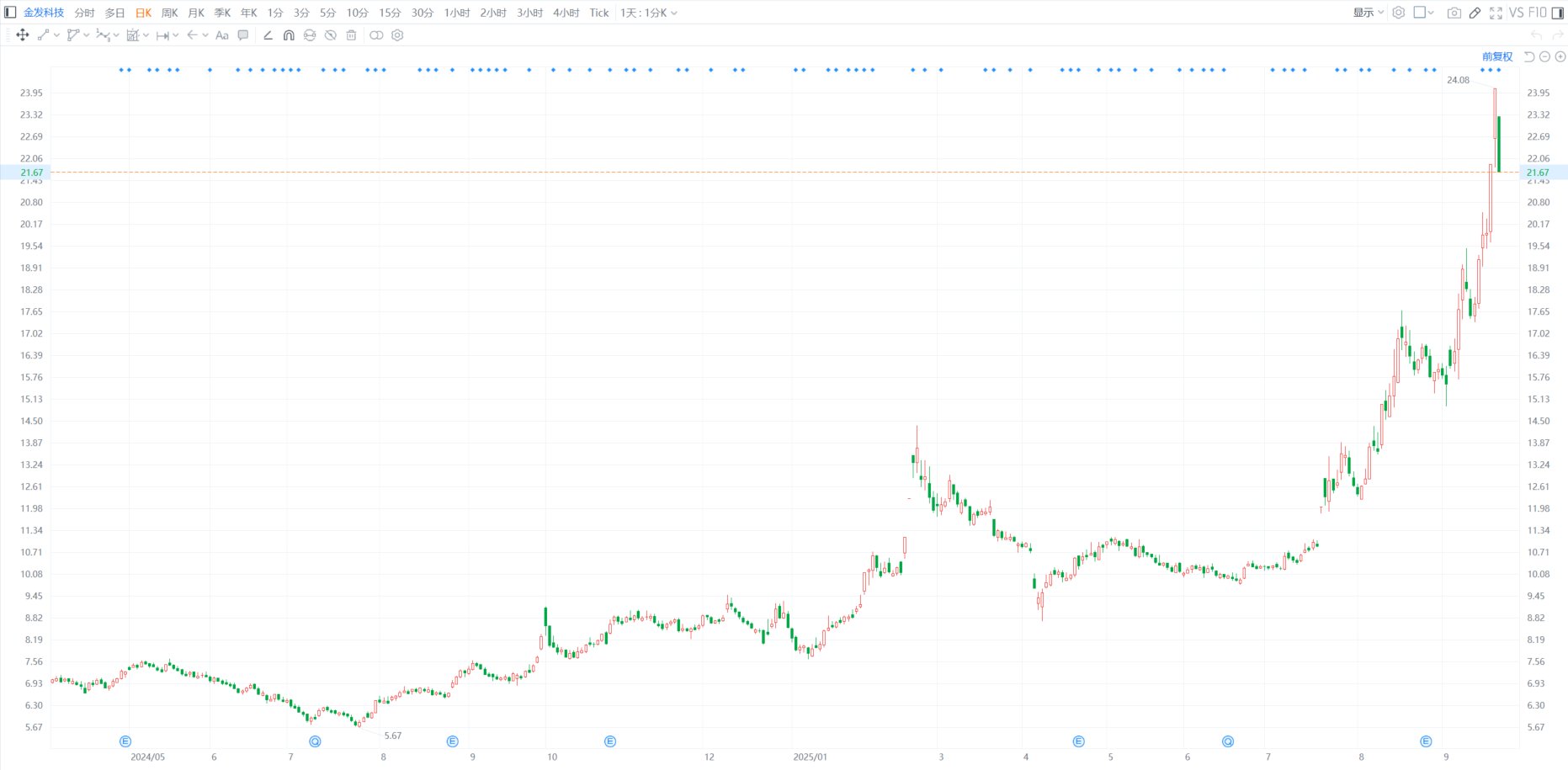Select the move/crosshair drawing tool
This screenshot has width=1568, height=770.
[23, 35]
